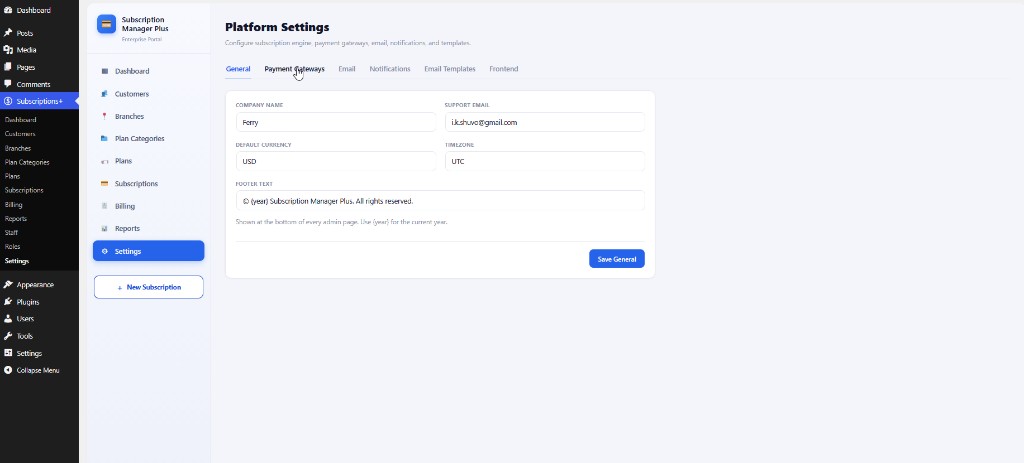This screenshot has height=463, width=1024.
Task: Click the Appearance brush icon
Action: coord(8,285)
